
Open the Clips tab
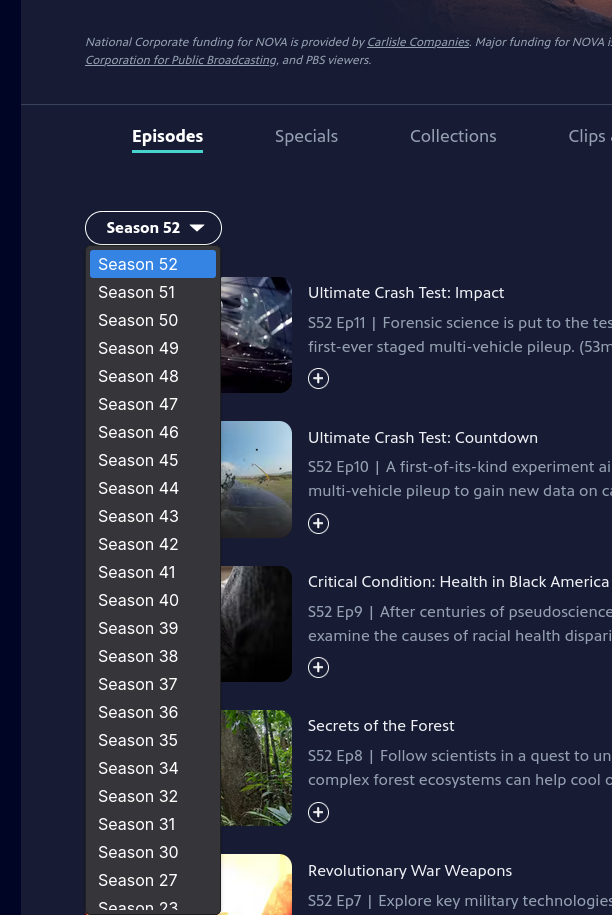(589, 137)
